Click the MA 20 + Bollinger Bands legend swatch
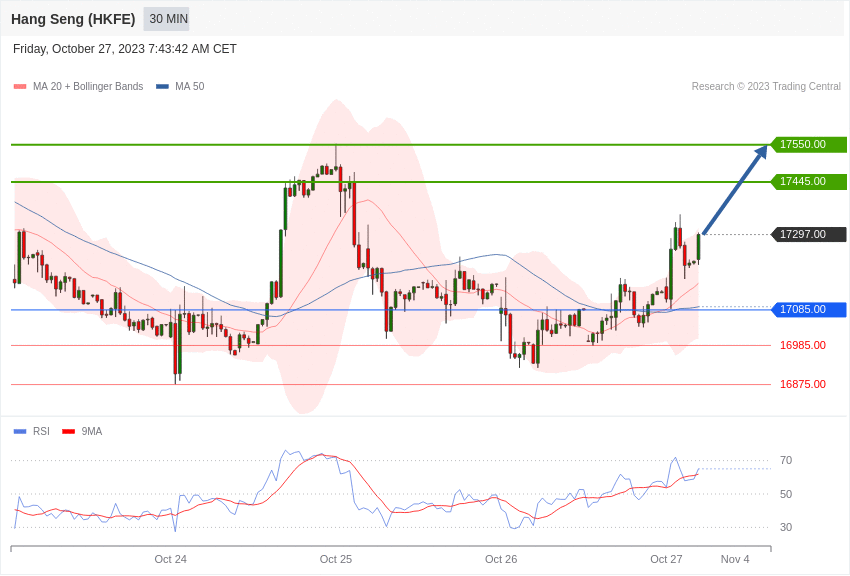This screenshot has height=576, width=850. pyautogui.click(x=20, y=87)
